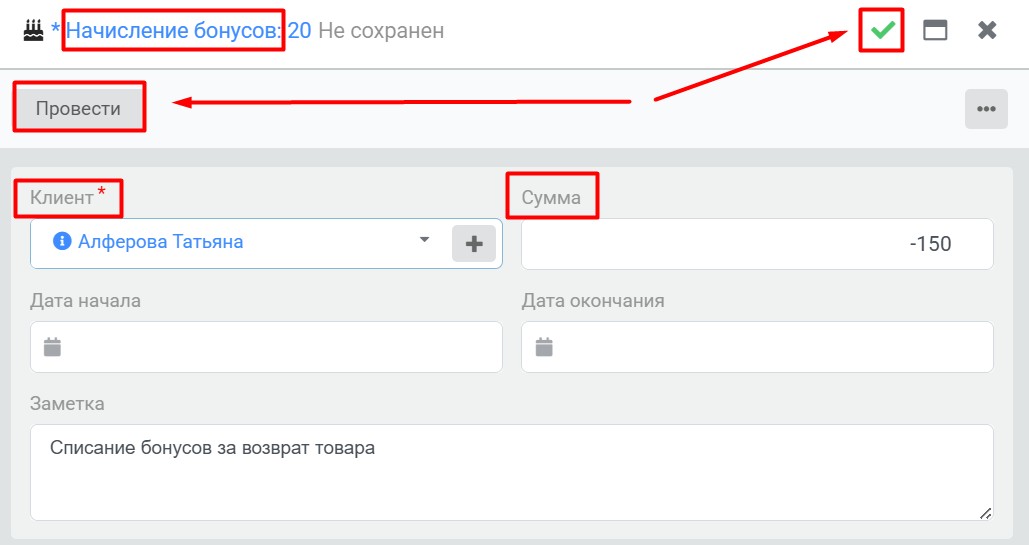Click into the Заметка text area
This screenshot has height=545, width=1029.
click(512, 473)
